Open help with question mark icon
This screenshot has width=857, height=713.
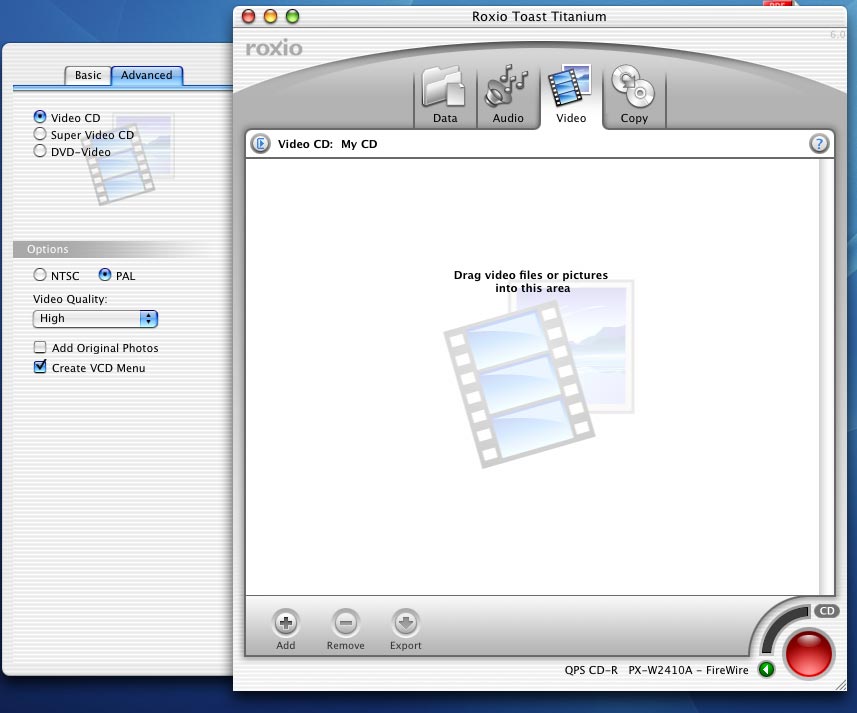(819, 144)
